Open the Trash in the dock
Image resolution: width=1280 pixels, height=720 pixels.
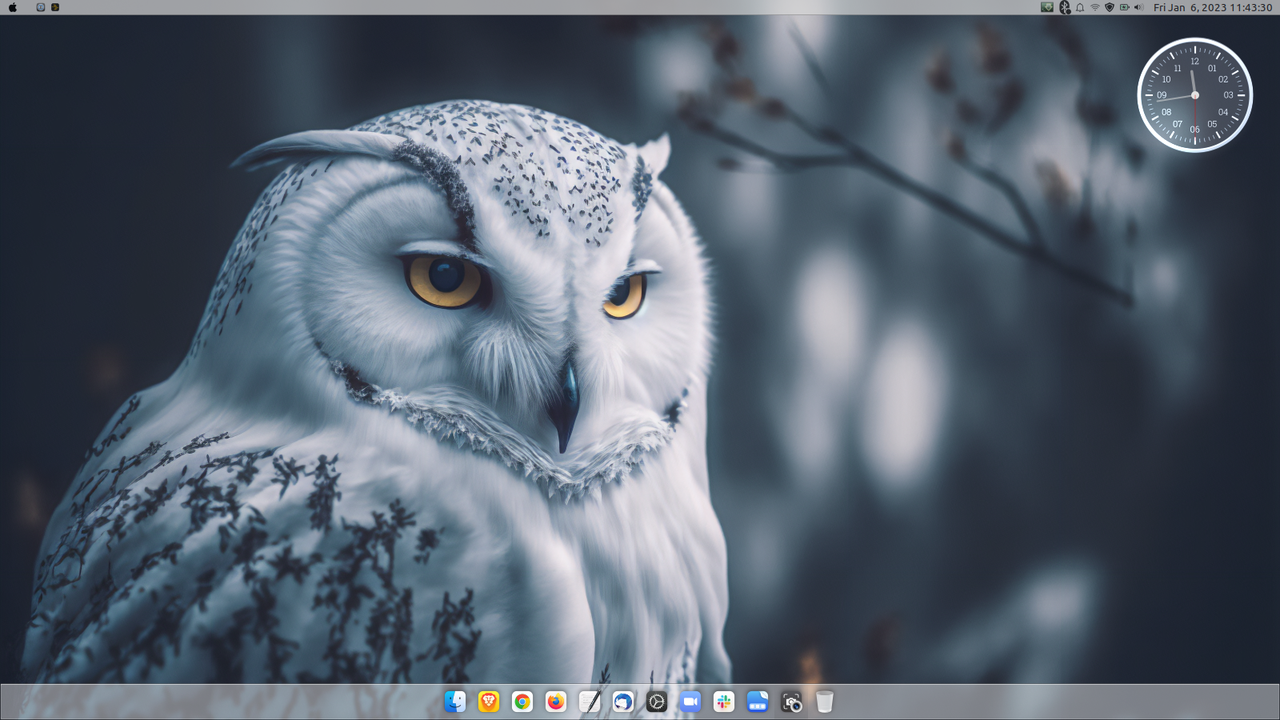pyautogui.click(x=824, y=702)
